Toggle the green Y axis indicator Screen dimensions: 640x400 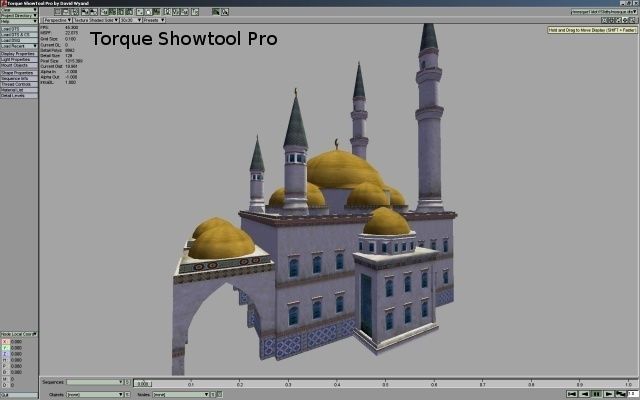coord(5,348)
